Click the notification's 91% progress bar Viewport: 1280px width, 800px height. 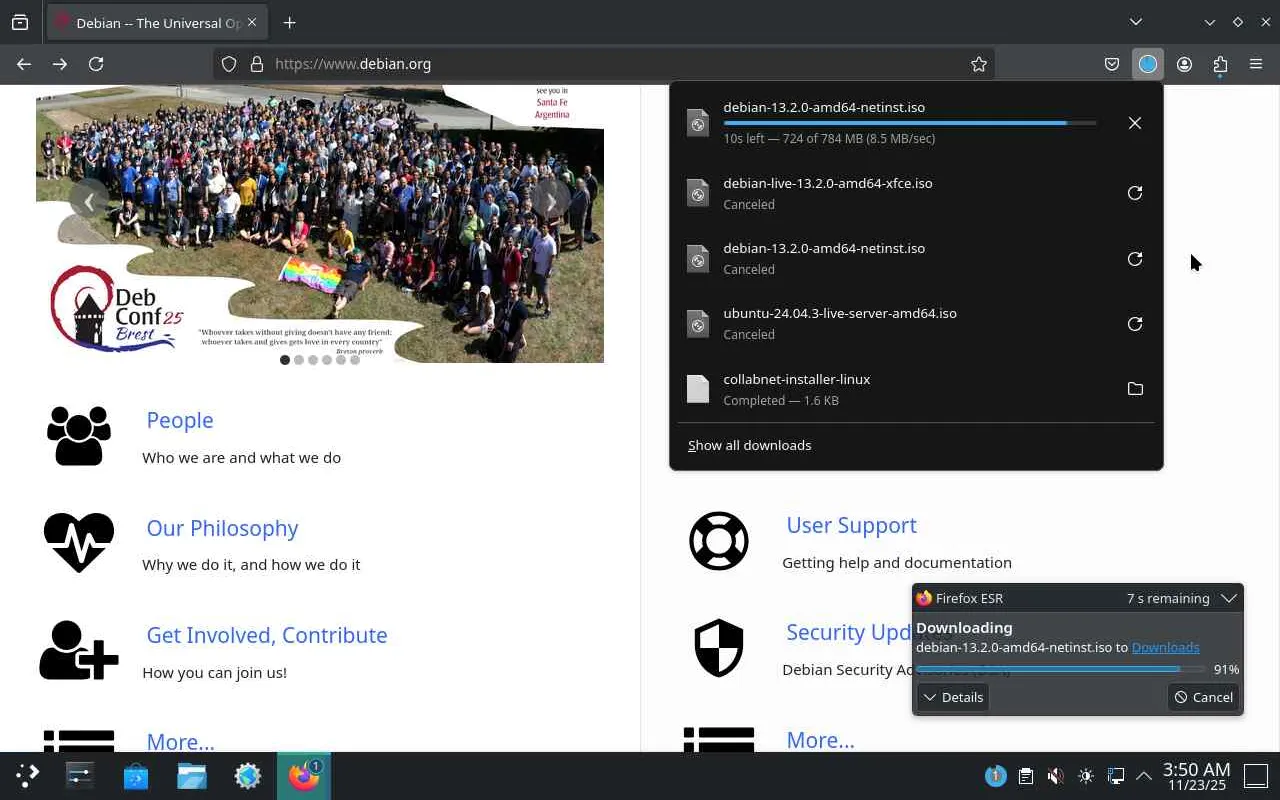(1061, 669)
